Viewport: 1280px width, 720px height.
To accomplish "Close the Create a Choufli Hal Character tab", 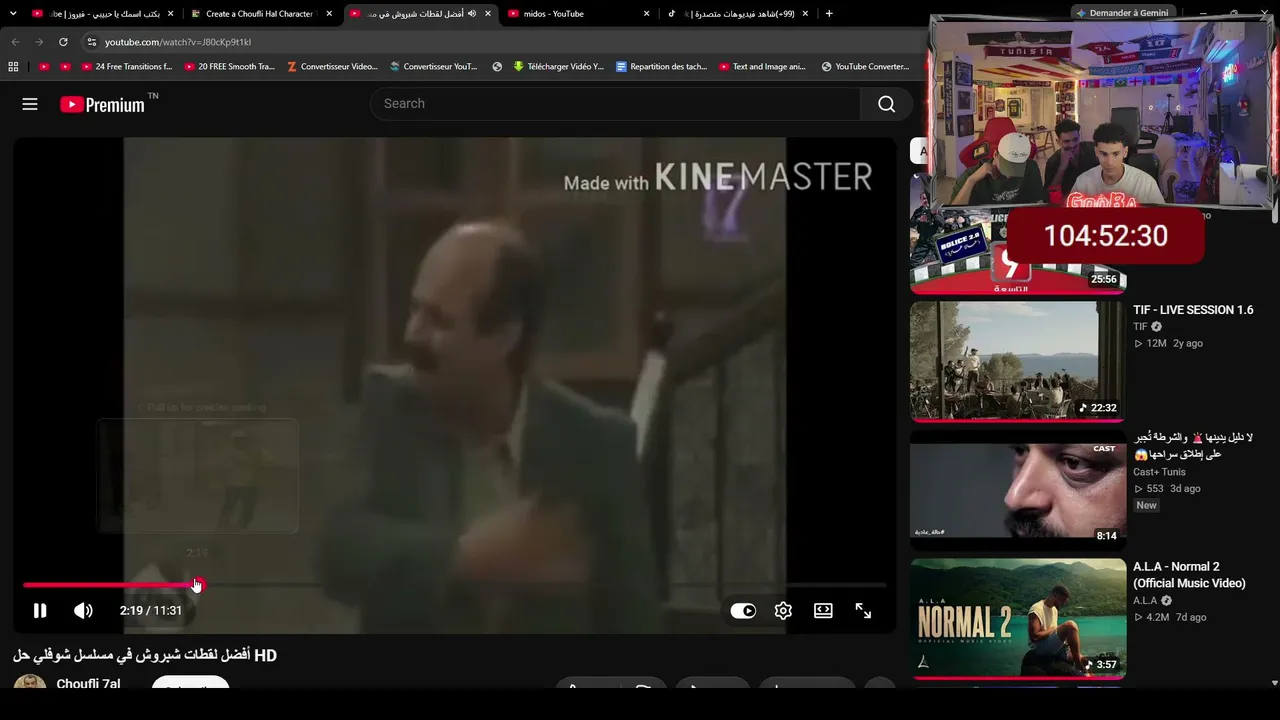I will click(329, 14).
